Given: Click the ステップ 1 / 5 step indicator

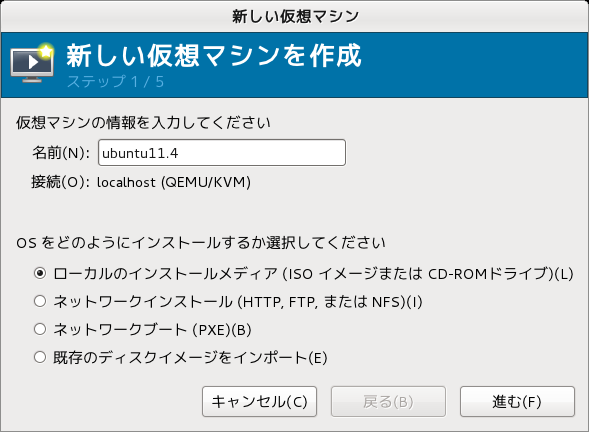Looking at the screenshot, I should 115,82.
